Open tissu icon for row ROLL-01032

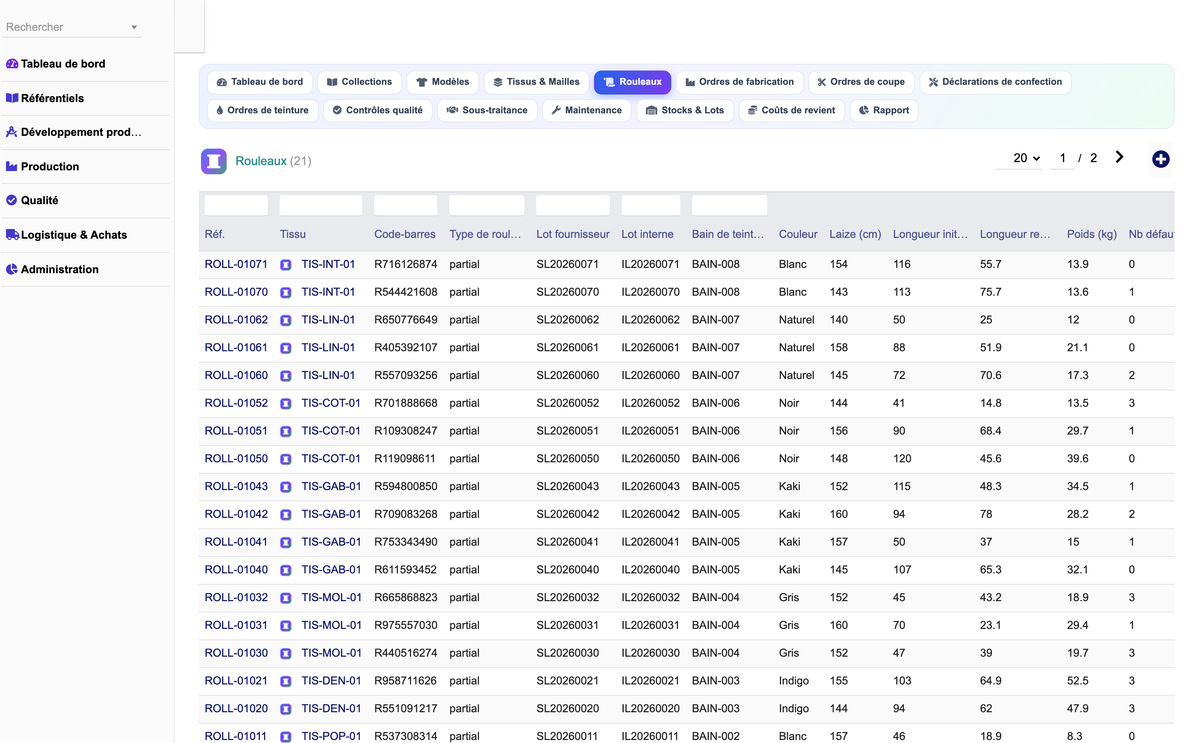(286, 598)
